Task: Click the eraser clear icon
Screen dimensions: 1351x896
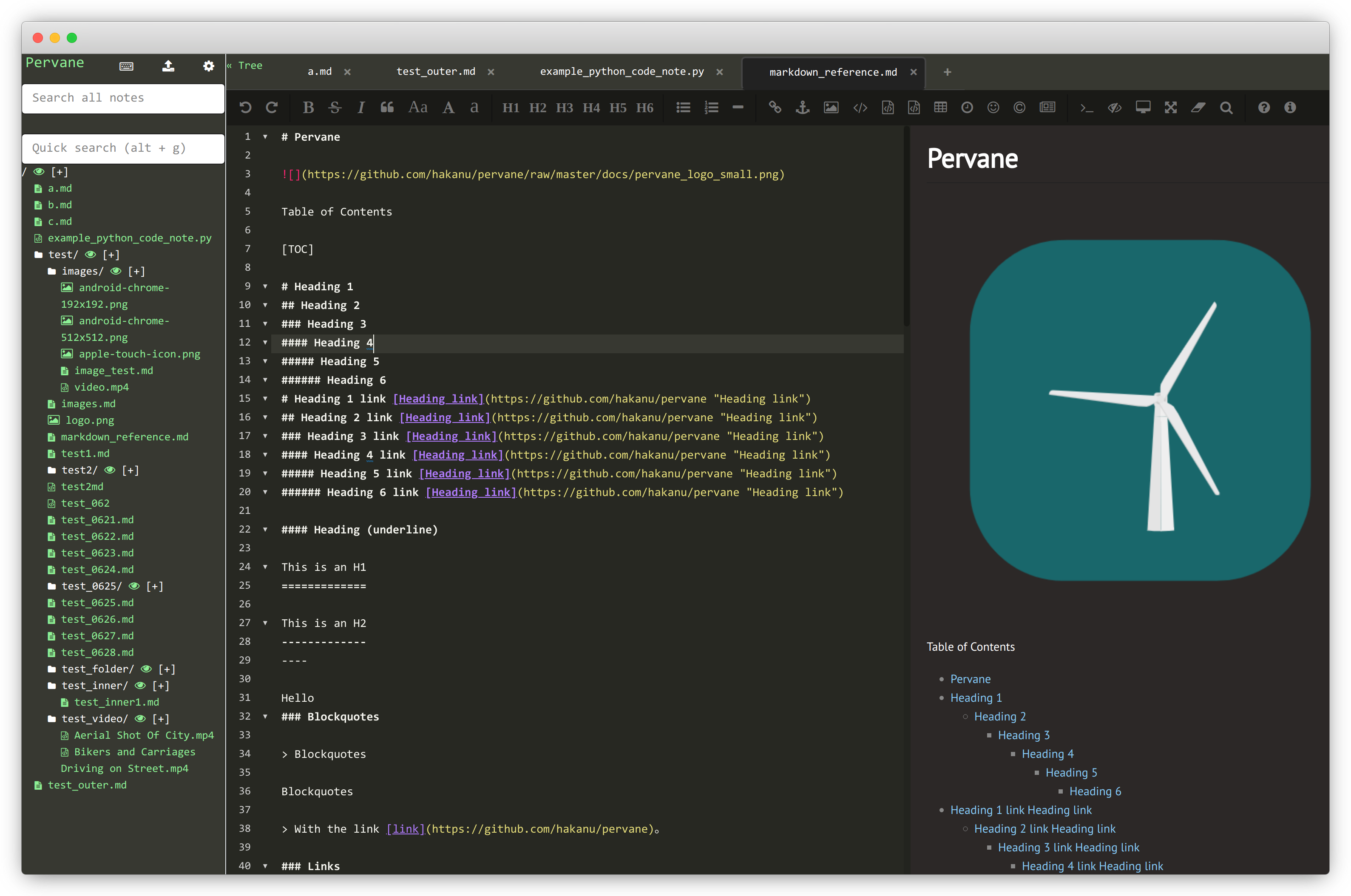Action: click(1198, 108)
